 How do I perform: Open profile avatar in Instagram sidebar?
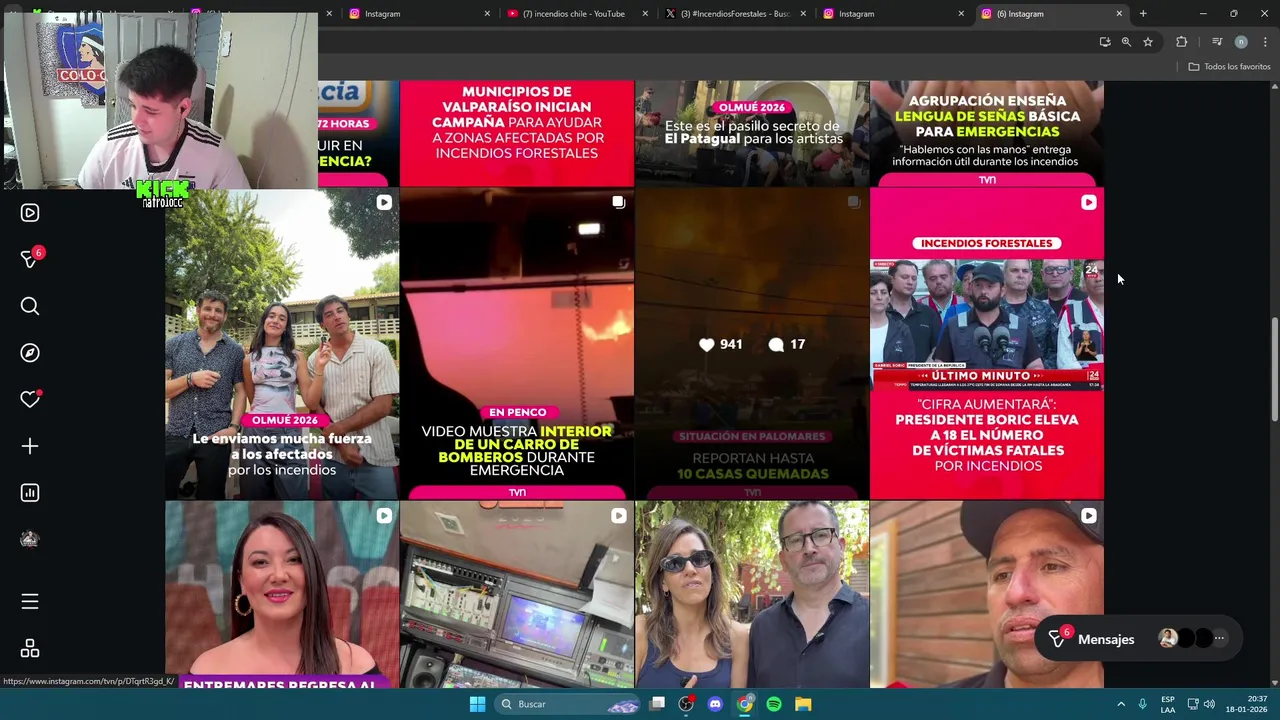click(x=30, y=539)
